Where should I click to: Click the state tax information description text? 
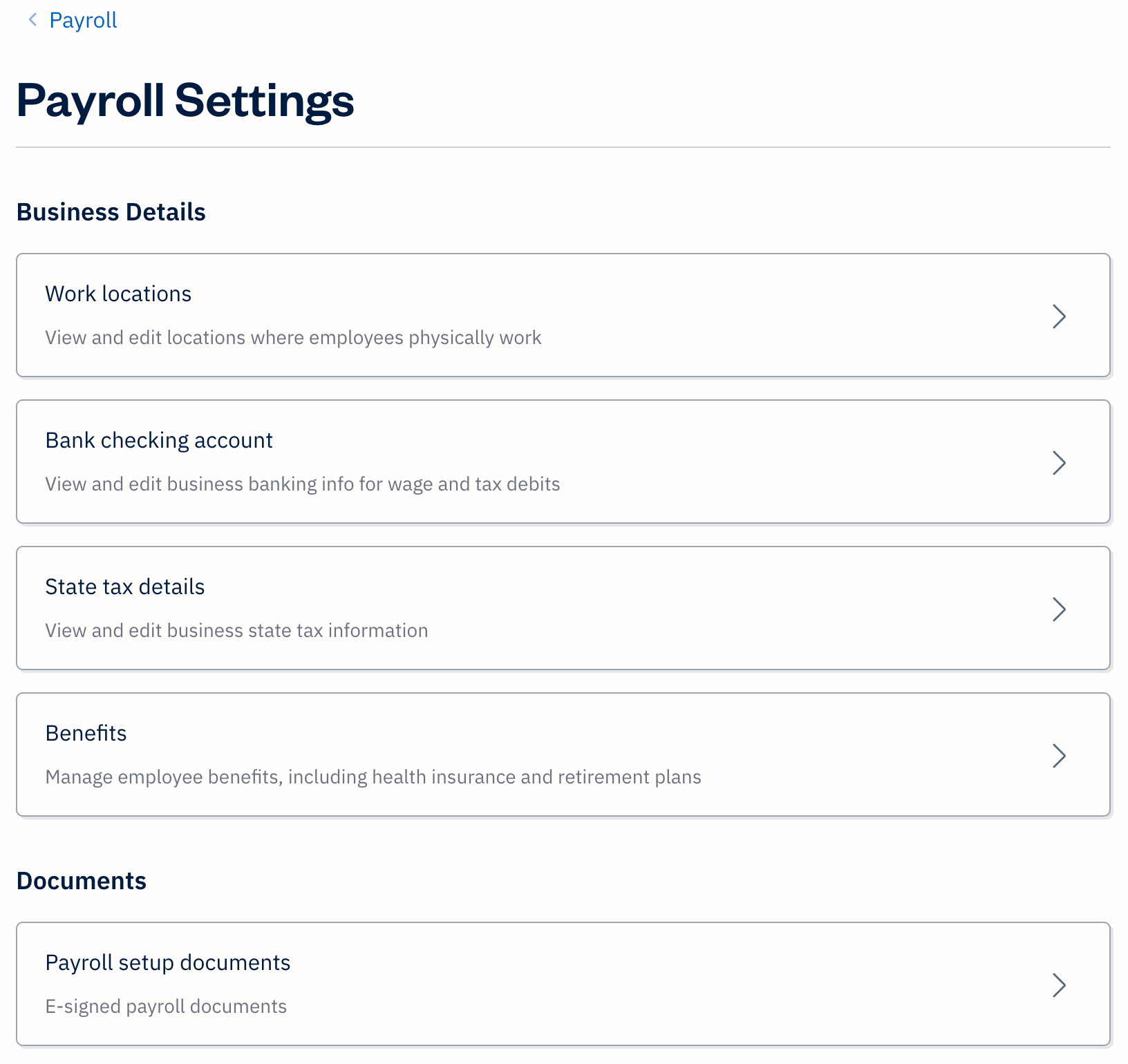[236, 630]
